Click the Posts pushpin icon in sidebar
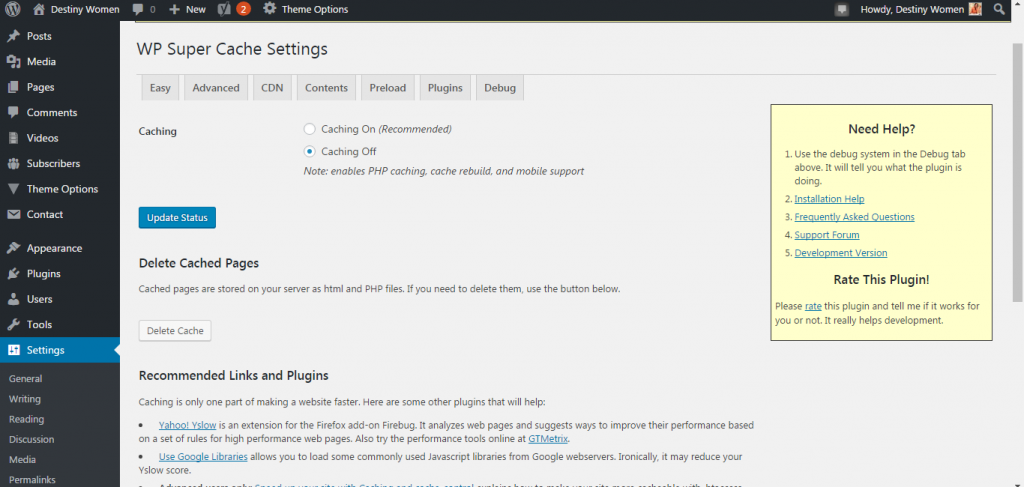 pos(13,36)
